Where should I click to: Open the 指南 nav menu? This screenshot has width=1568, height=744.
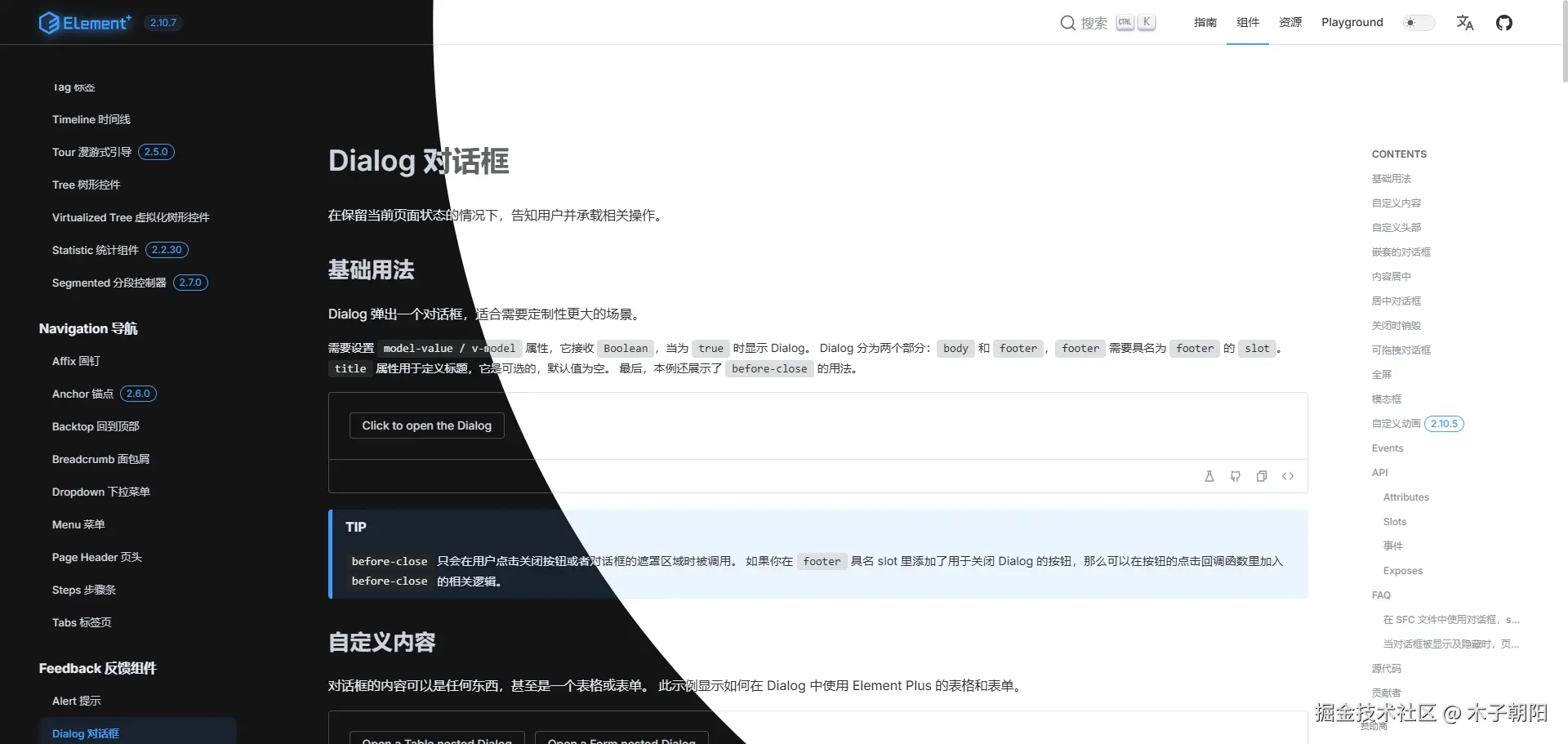click(1205, 23)
